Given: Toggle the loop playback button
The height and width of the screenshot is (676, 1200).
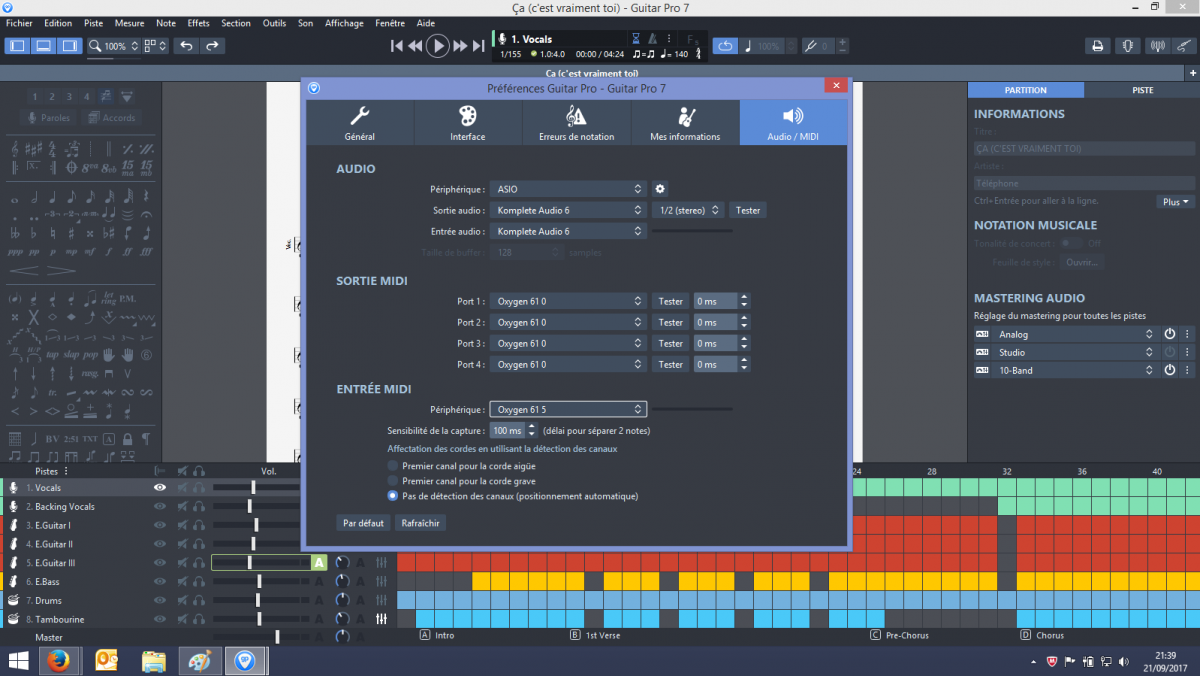Looking at the screenshot, I should tap(726, 46).
